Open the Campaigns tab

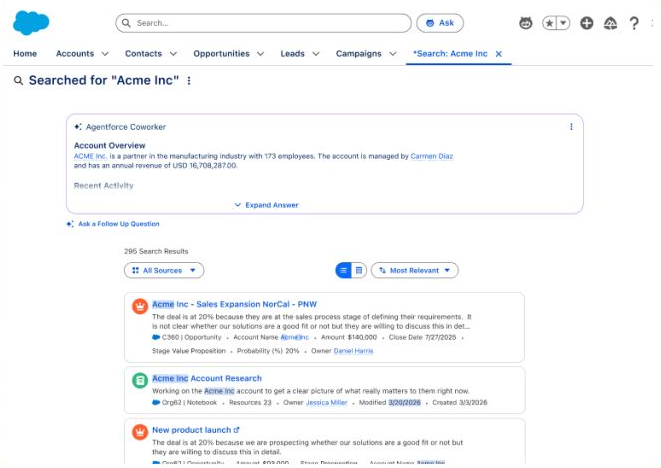(x=359, y=54)
